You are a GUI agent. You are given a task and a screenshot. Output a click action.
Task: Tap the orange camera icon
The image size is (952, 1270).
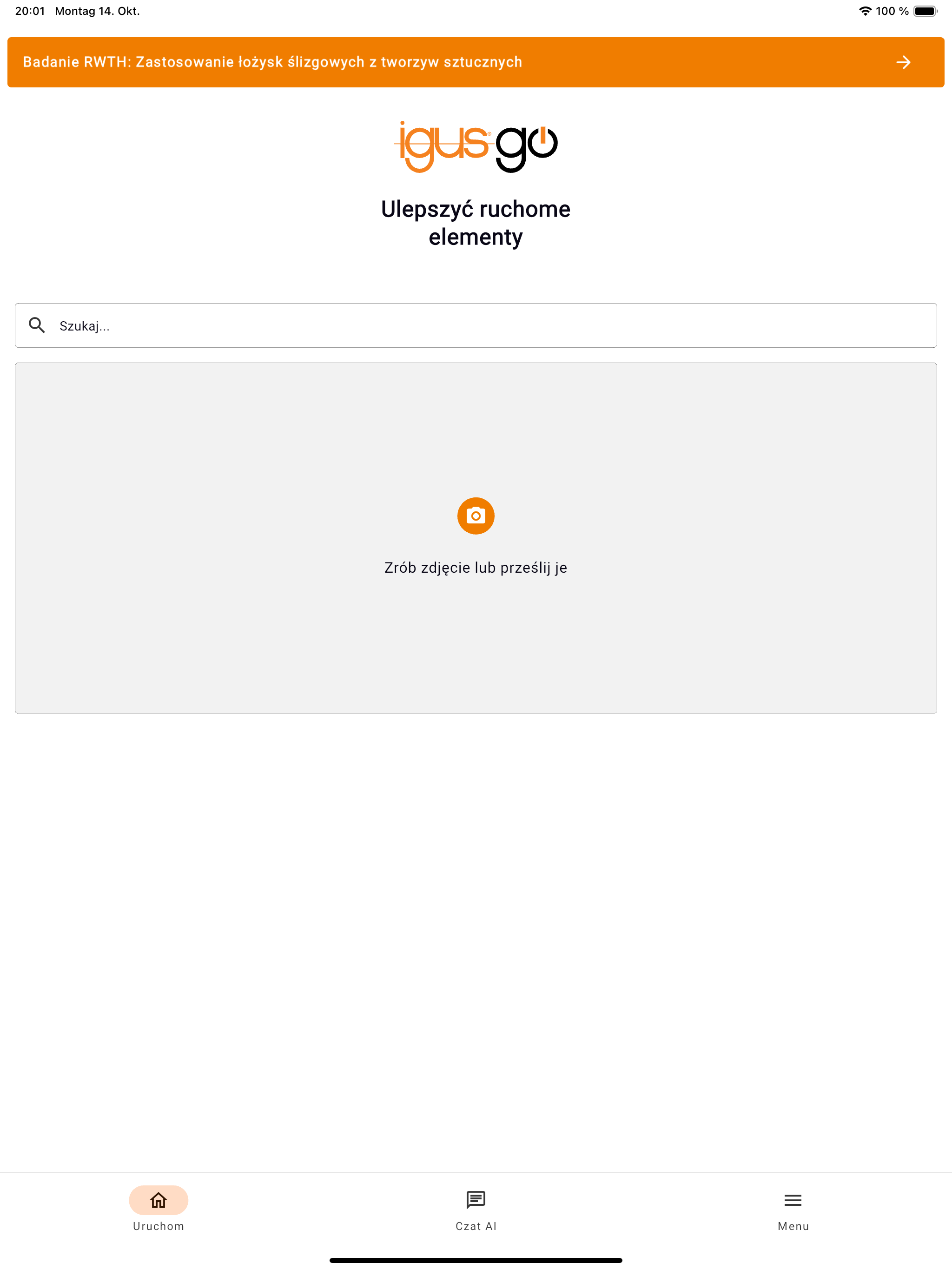coord(476,516)
